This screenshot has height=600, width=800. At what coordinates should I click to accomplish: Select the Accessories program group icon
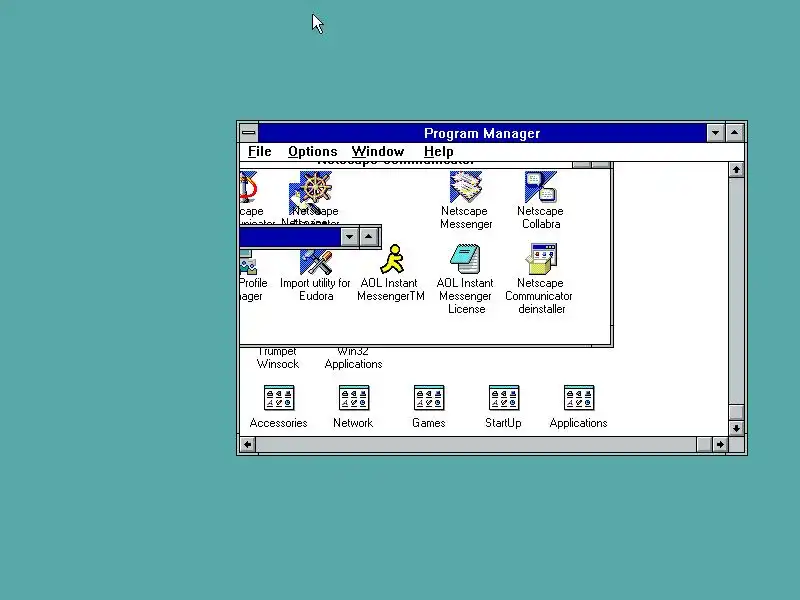click(279, 398)
